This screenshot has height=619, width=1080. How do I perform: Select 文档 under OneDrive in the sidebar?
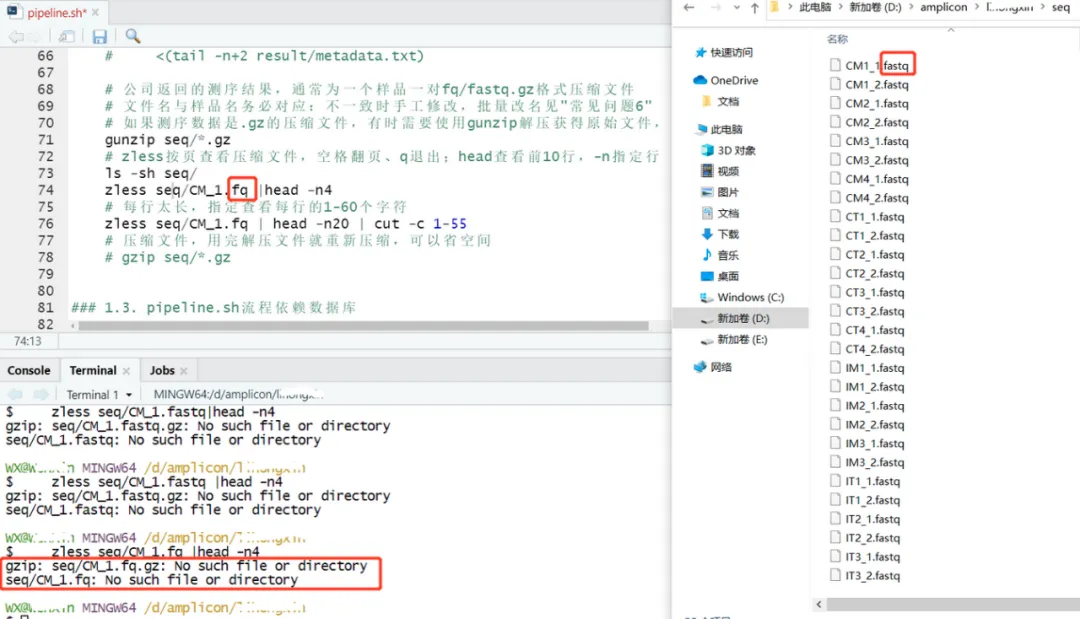pyautogui.click(x=720, y=101)
